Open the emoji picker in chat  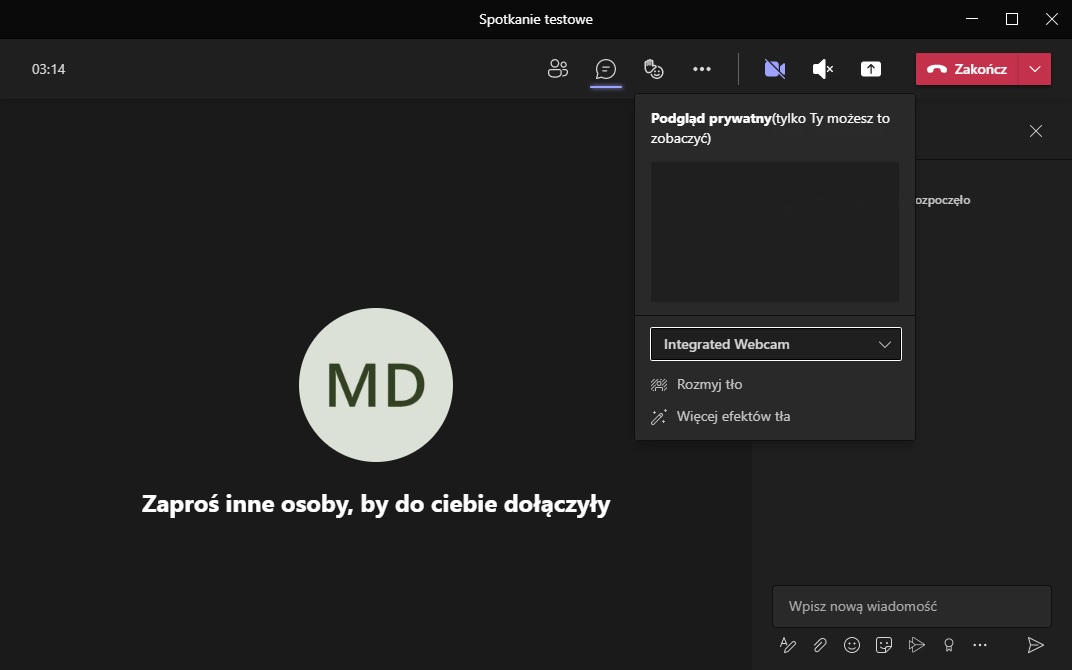852,645
